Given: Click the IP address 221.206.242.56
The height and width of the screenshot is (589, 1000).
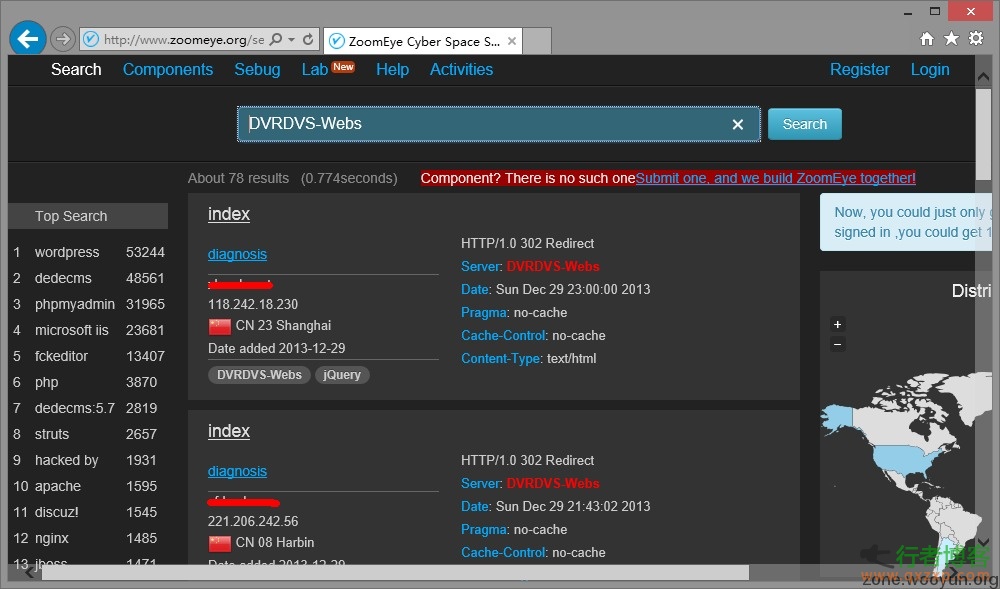Looking at the screenshot, I should tap(253, 521).
